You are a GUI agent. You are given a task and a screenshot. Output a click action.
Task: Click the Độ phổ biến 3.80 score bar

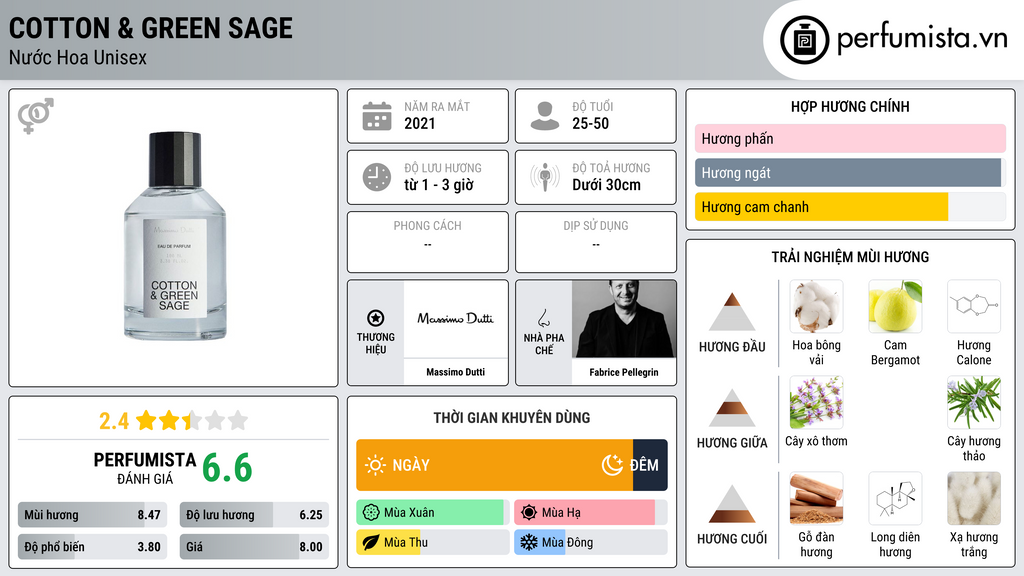[93, 547]
